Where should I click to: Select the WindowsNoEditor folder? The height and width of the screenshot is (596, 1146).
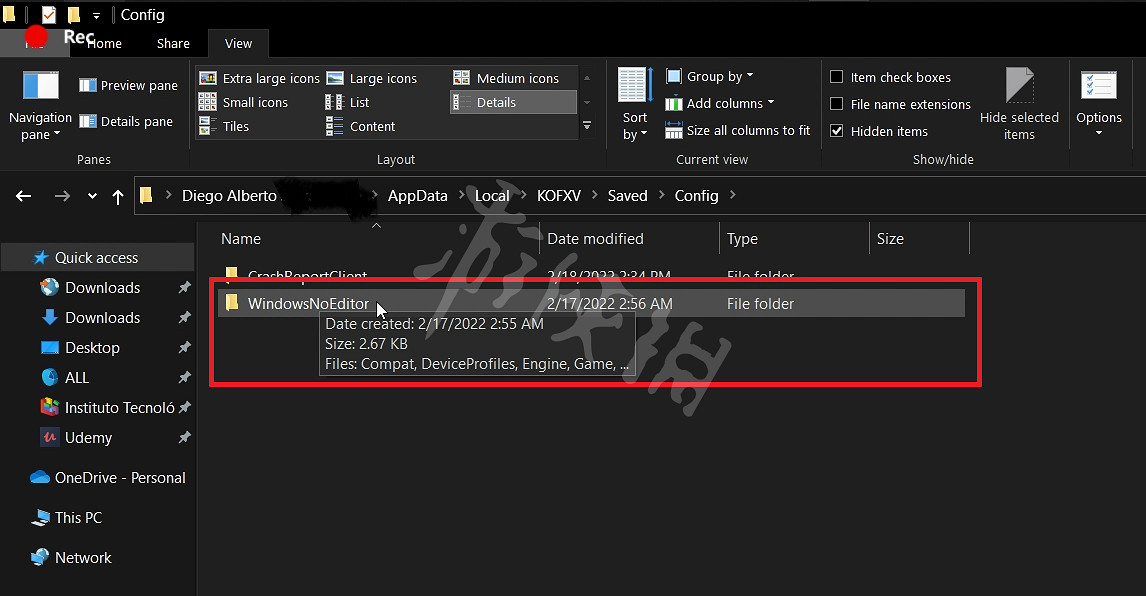(308, 304)
